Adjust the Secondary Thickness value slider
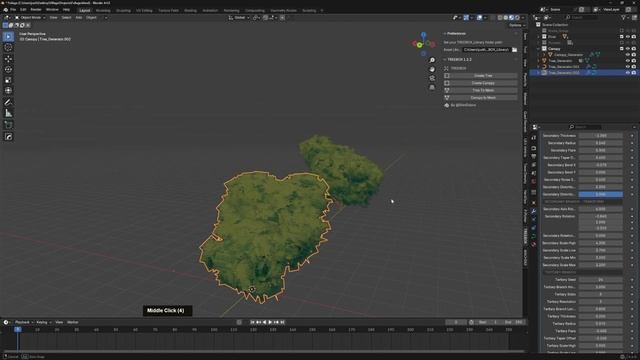This screenshot has width=640, height=360. 600,136
